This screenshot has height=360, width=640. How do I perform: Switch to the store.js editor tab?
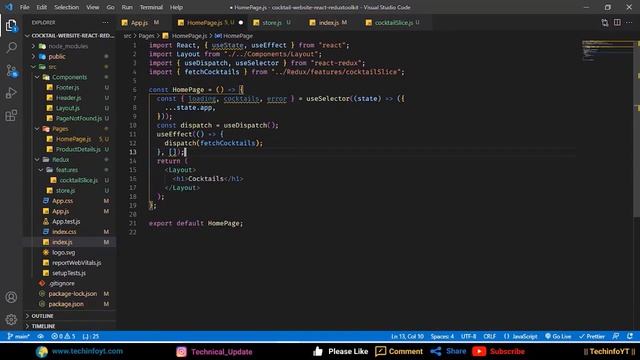272,22
